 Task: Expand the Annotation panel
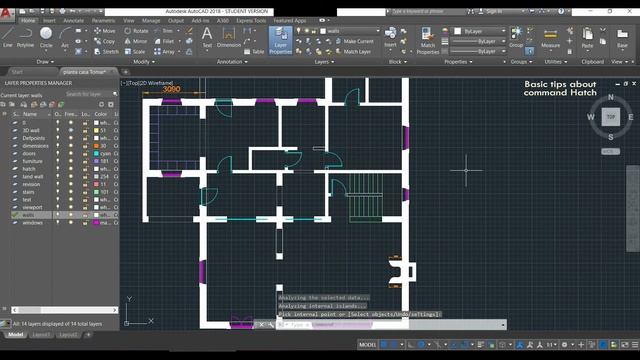232,62
